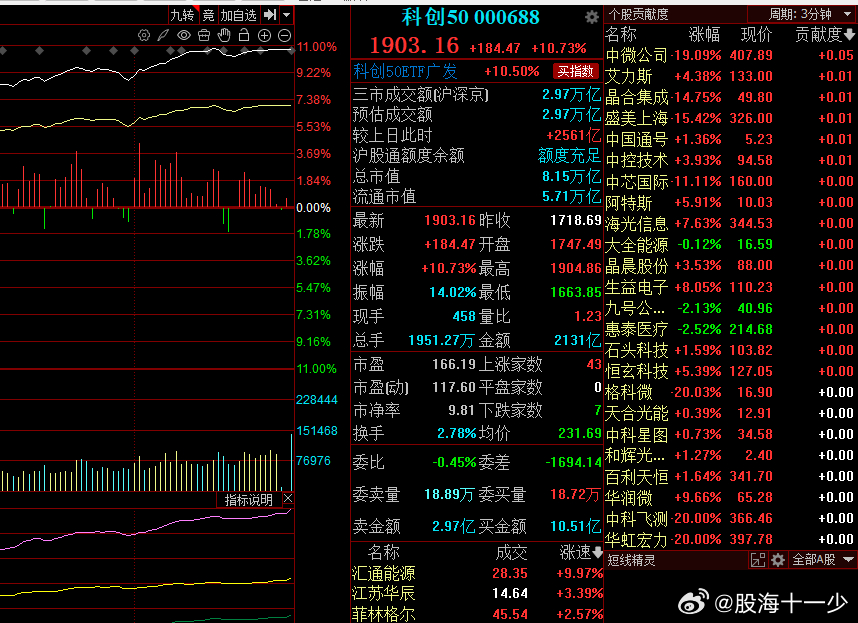This screenshot has width=858, height=623.
Task: Select 中国通号 stock row
Action: [x=730, y=139]
